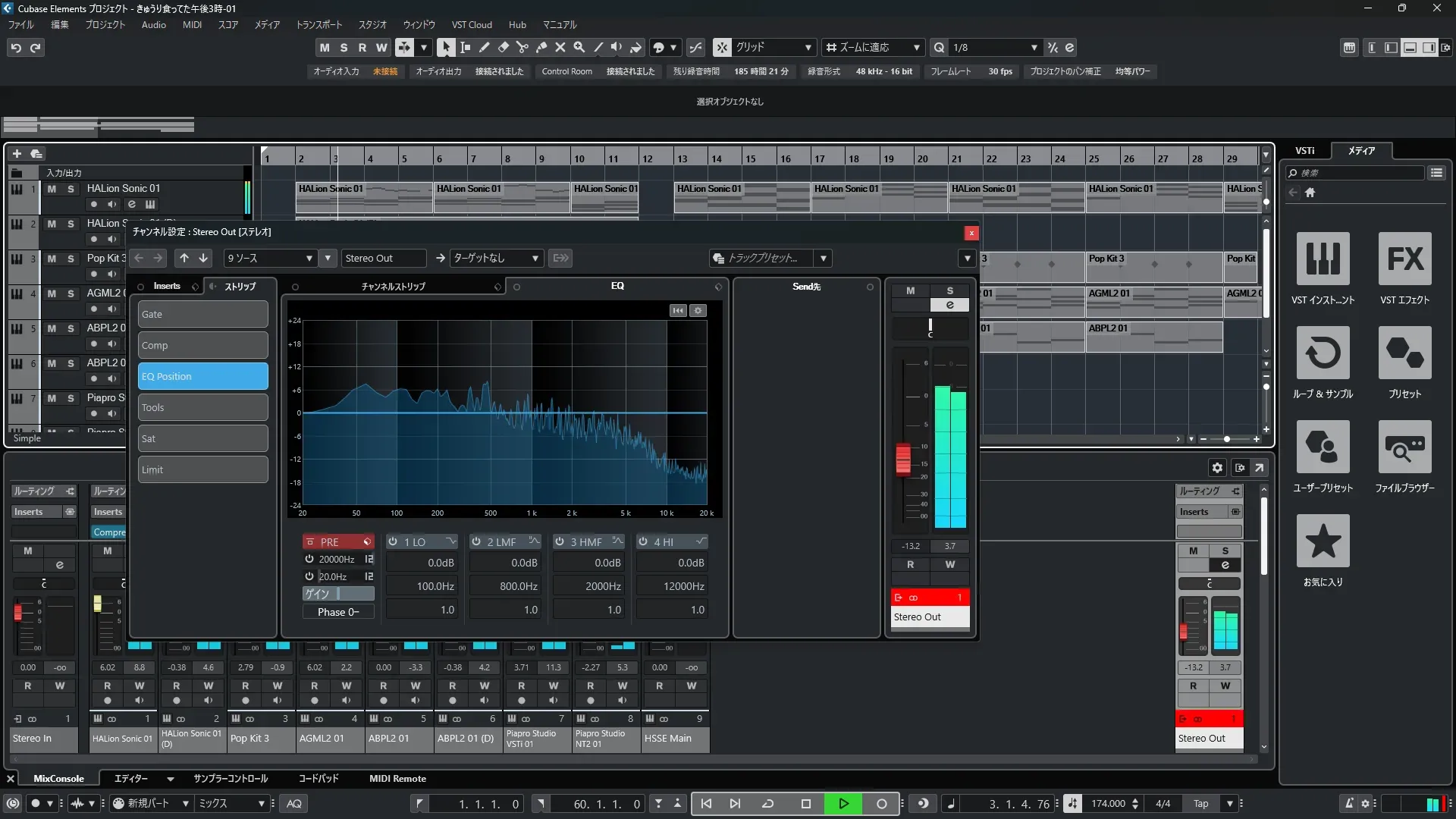The width and height of the screenshot is (1456, 819).
Task: Activate the transport cycle loop button
Action: point(767,804)
